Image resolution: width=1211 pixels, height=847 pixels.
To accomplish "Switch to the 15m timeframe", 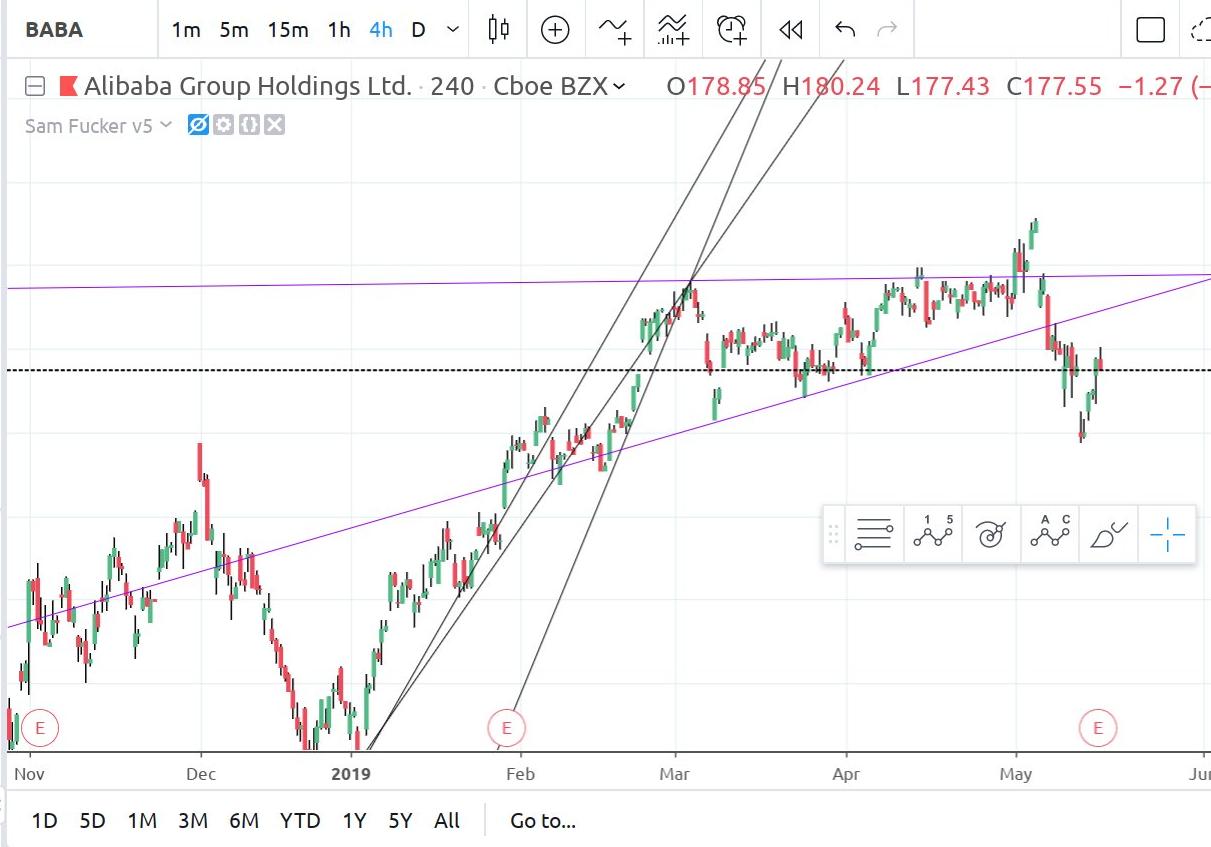I will point(288,30).
